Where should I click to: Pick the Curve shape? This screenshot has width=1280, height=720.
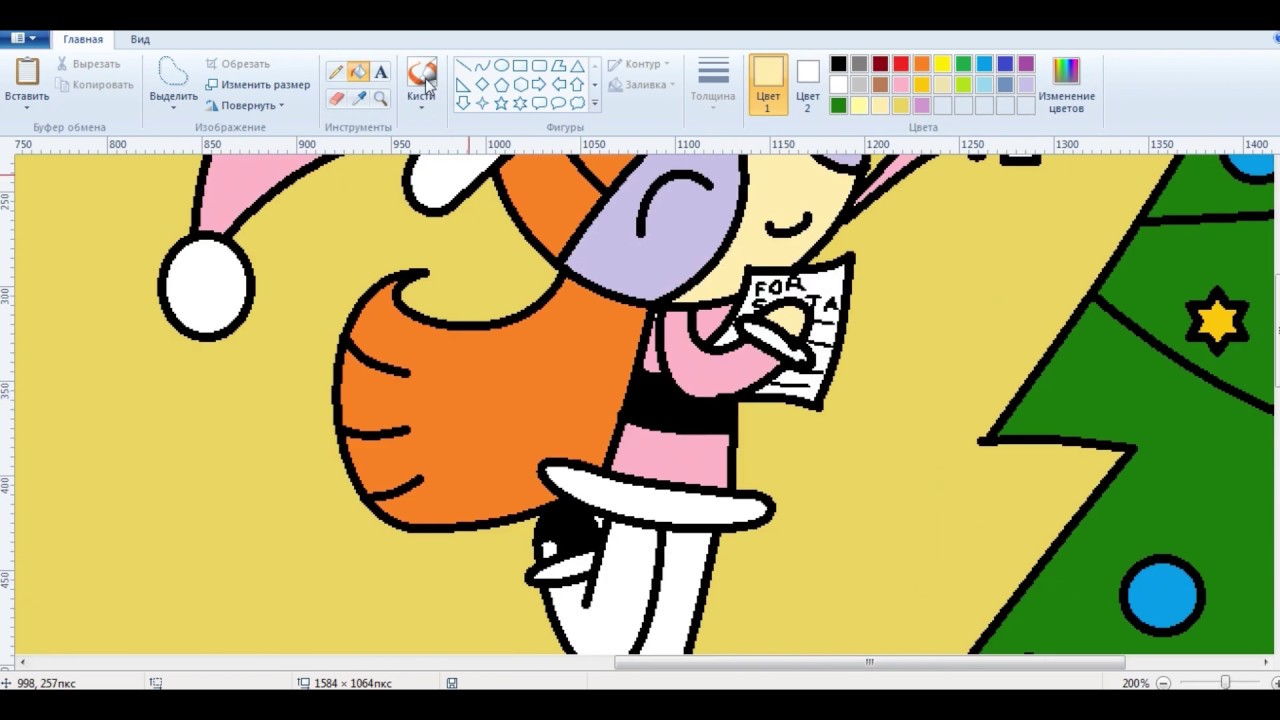pyautogui.click(x=482, y=66)
